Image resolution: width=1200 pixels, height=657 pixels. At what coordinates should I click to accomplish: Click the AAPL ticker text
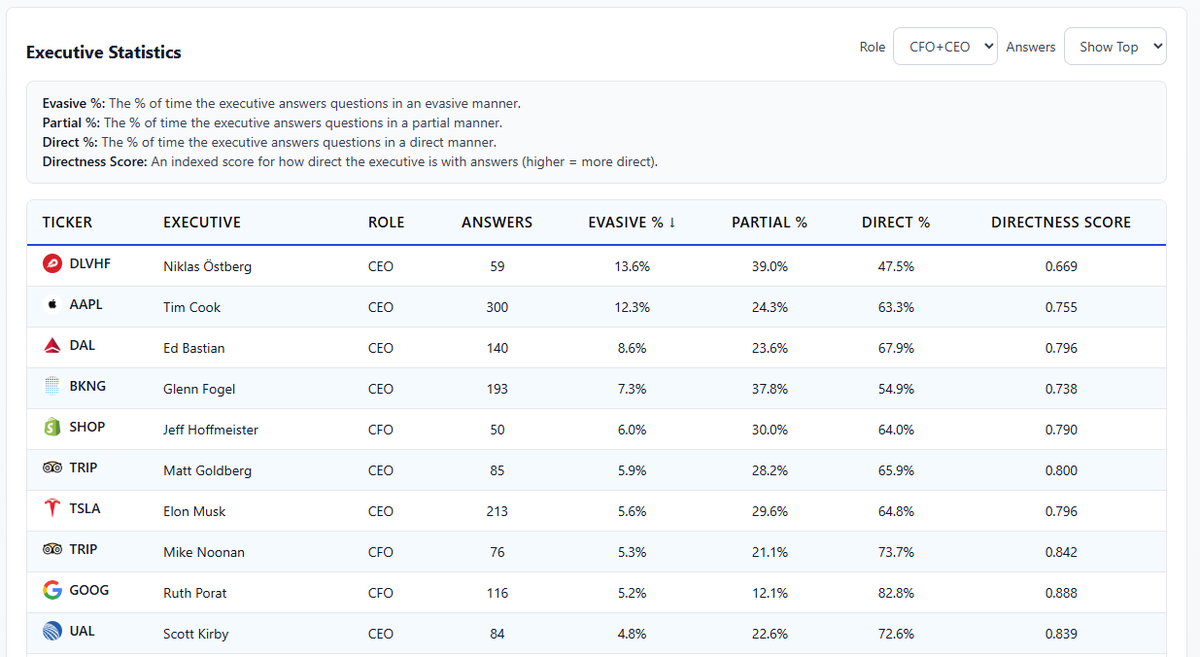[86, 306]
